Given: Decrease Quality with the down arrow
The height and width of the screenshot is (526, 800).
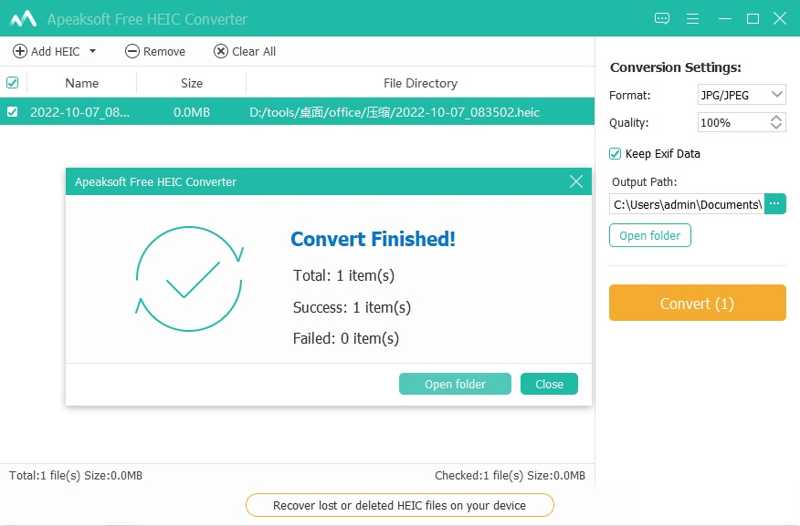Looking at the screenshot, I should point(776,127).
